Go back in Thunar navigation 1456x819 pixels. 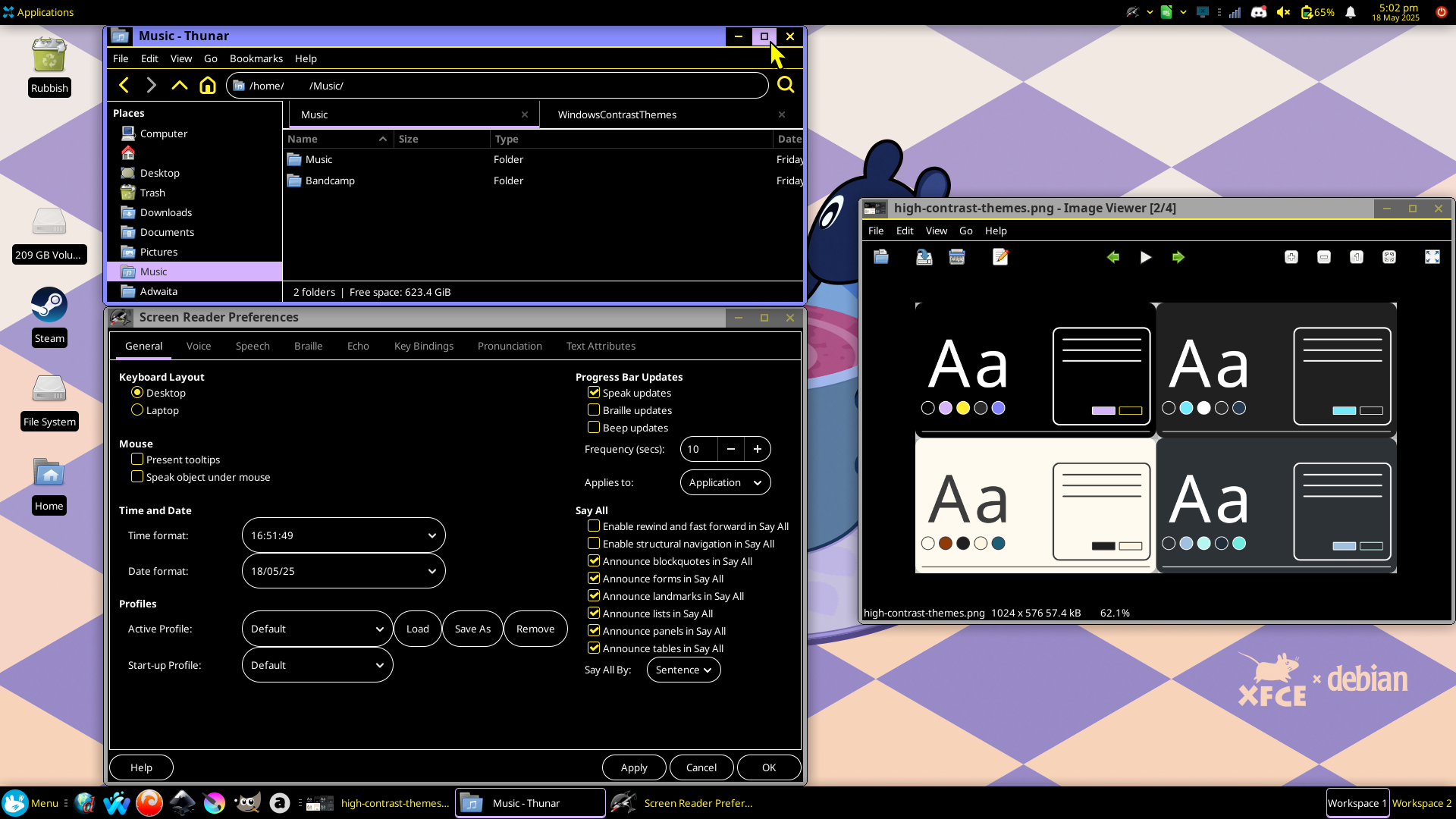(x=124, y=86)
